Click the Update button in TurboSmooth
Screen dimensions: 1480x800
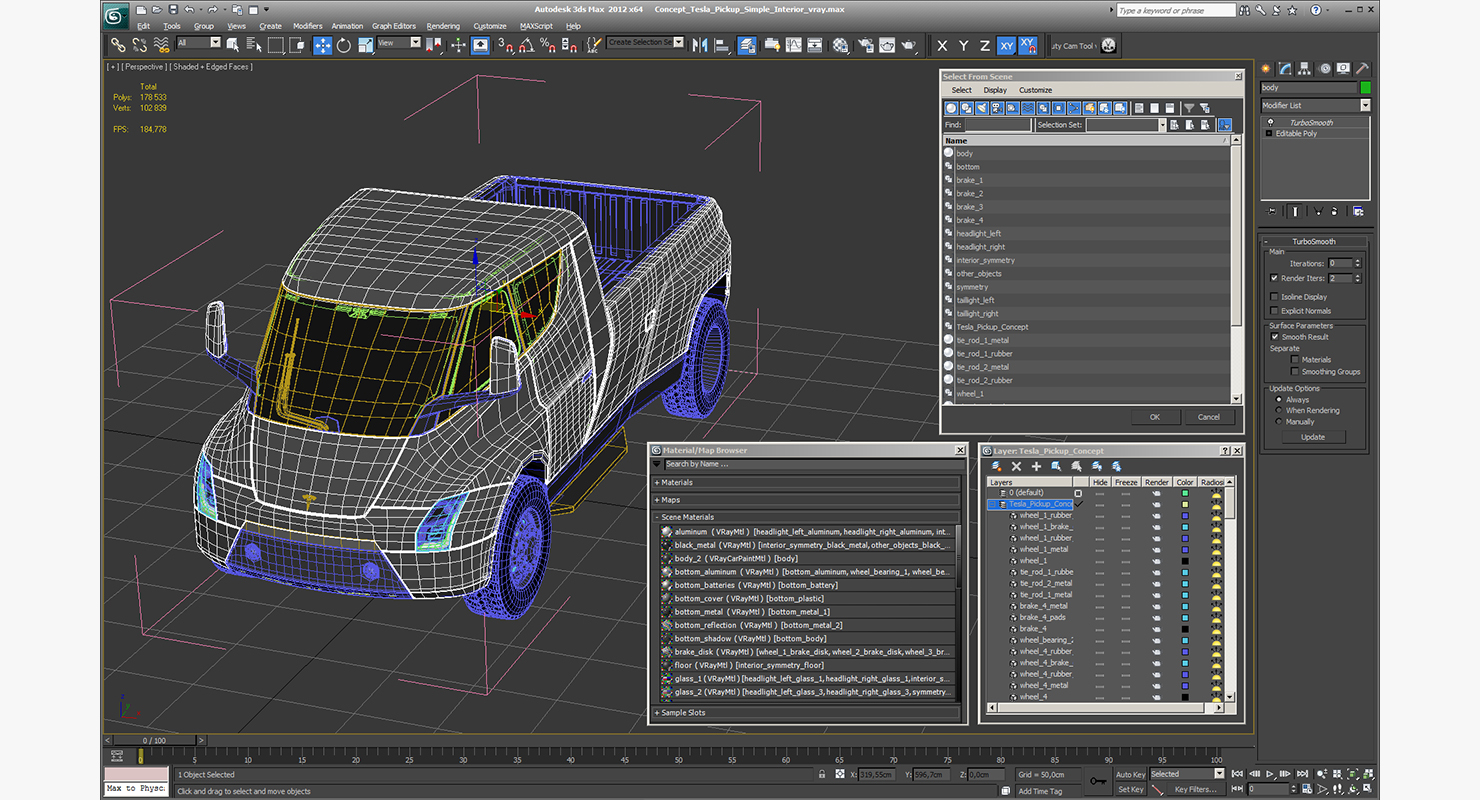(x=1313, y=437)
